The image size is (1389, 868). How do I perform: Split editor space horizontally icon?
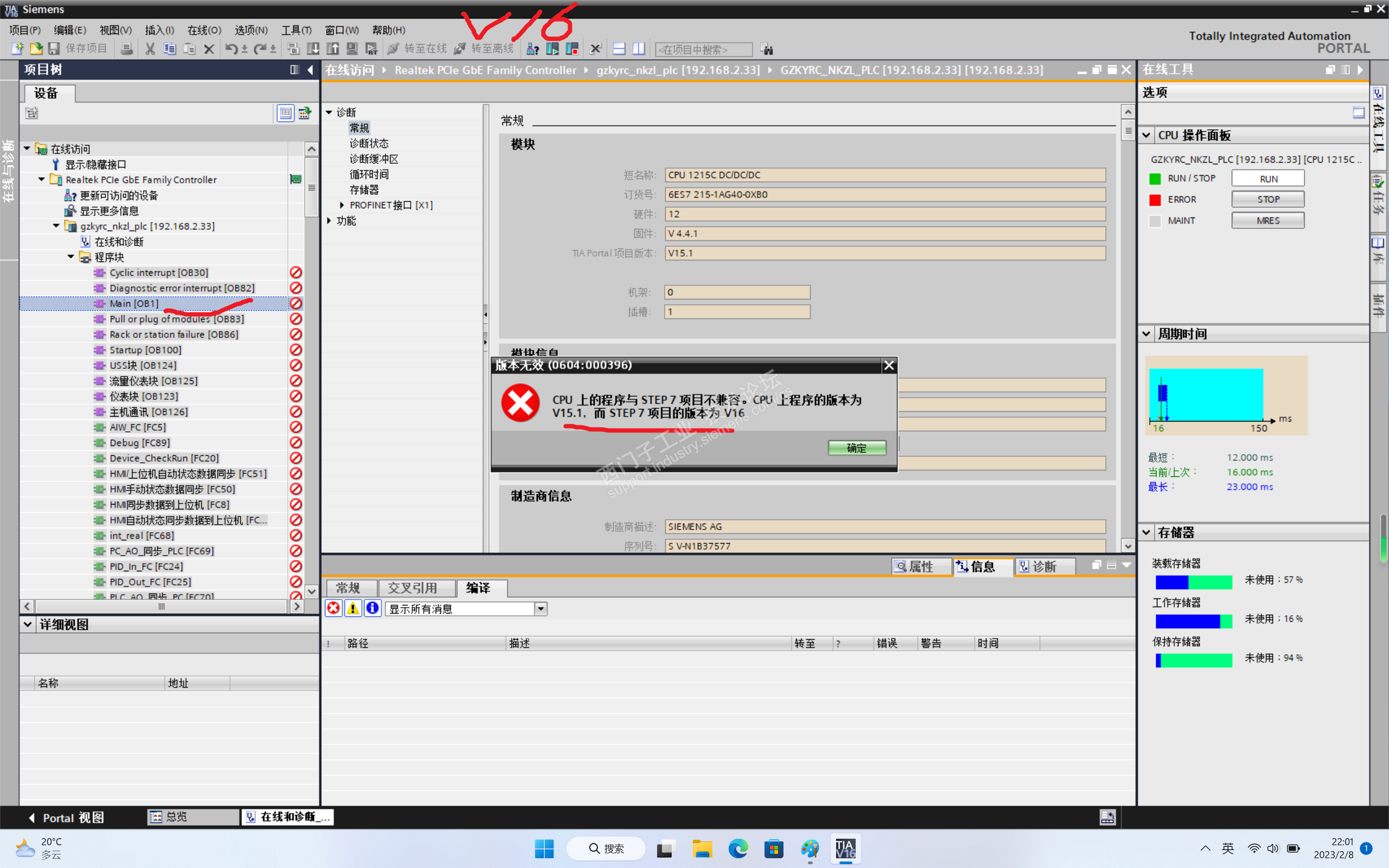619,49
